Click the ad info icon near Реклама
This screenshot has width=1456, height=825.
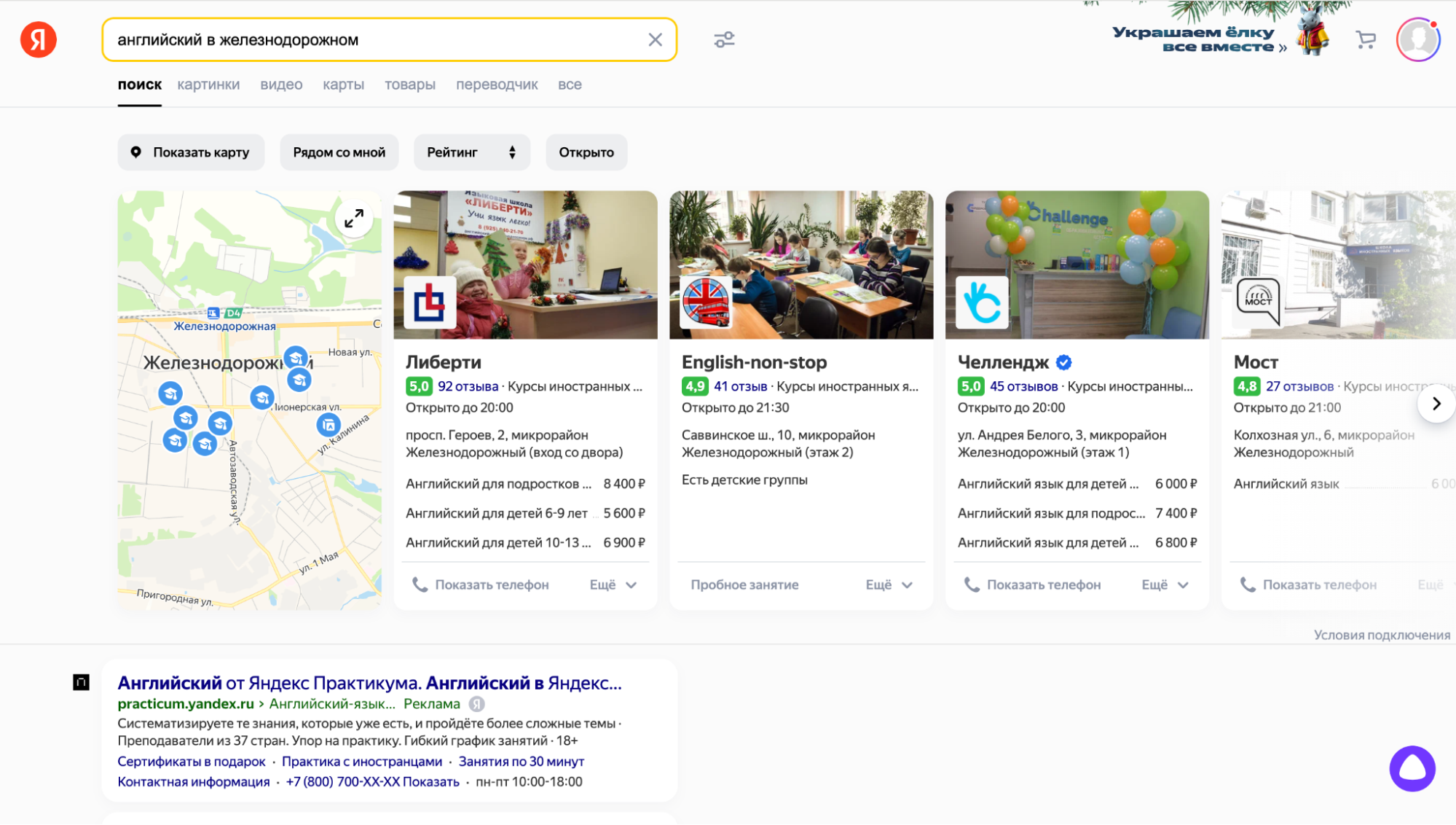point(476,704)
